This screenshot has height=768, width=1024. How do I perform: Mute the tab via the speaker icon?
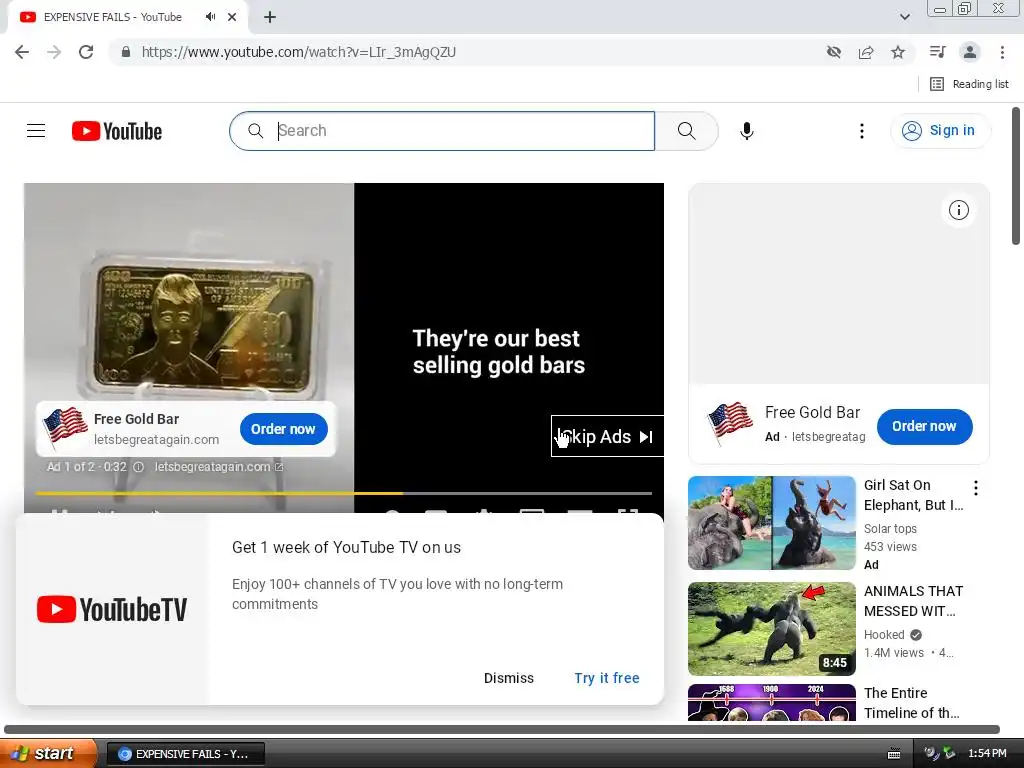(210, 17)
